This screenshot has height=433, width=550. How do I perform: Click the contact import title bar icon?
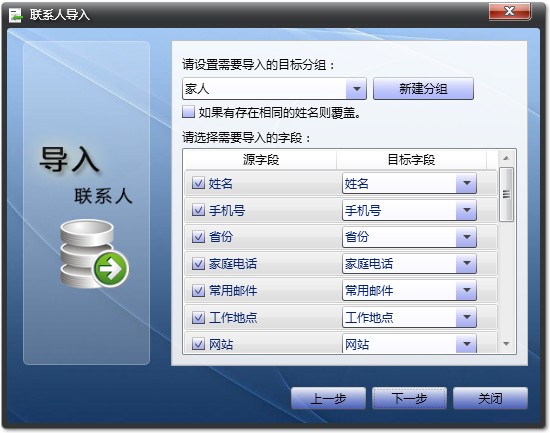pos(15,15)
